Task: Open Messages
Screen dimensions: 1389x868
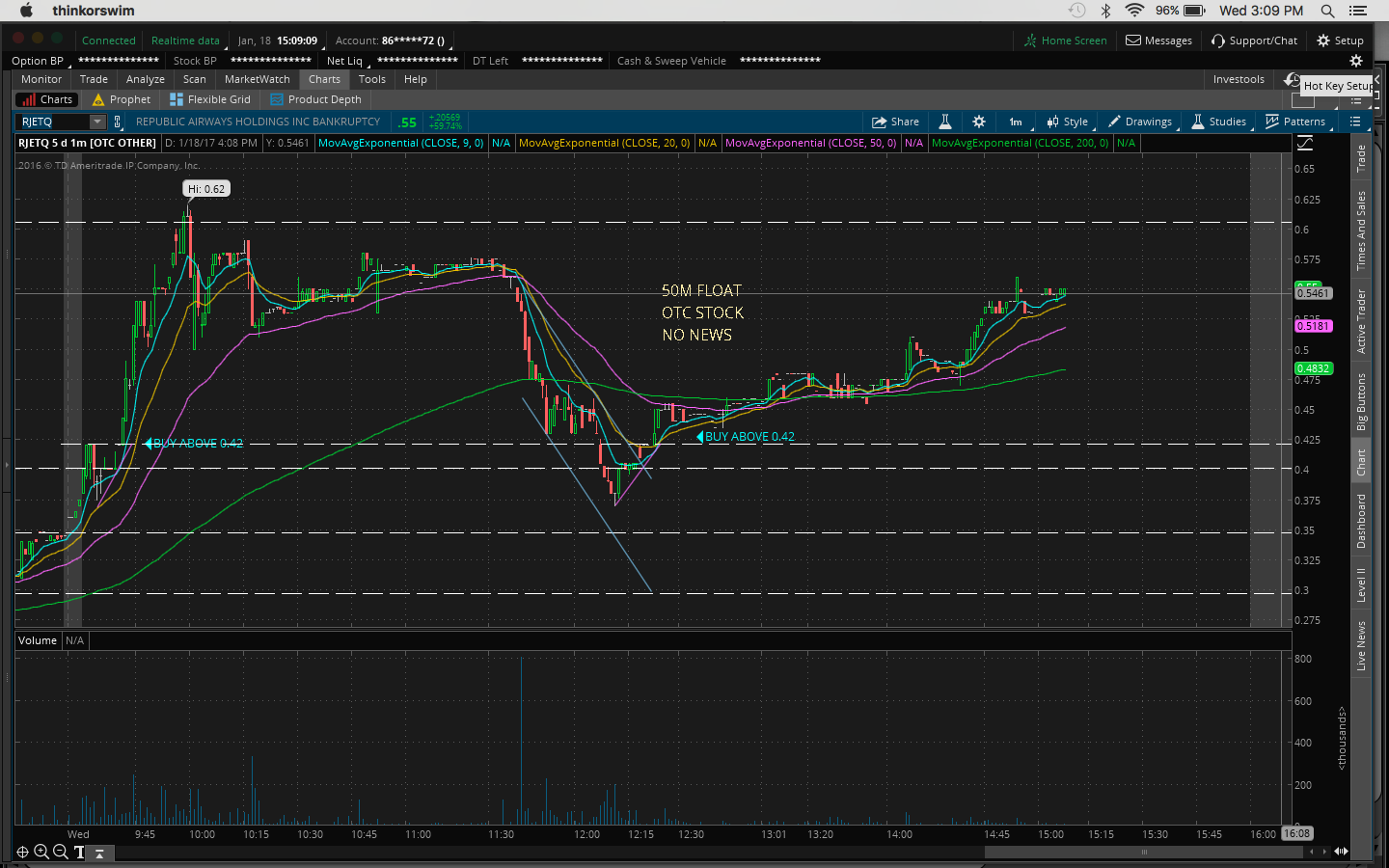Action: click(x=1159, y=41)
